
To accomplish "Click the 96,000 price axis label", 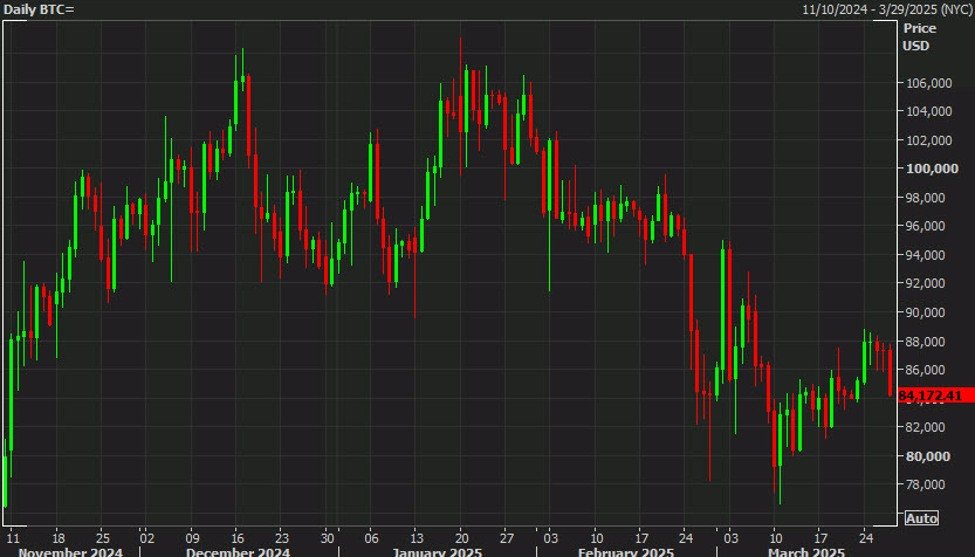I will (x=926, y=226).
